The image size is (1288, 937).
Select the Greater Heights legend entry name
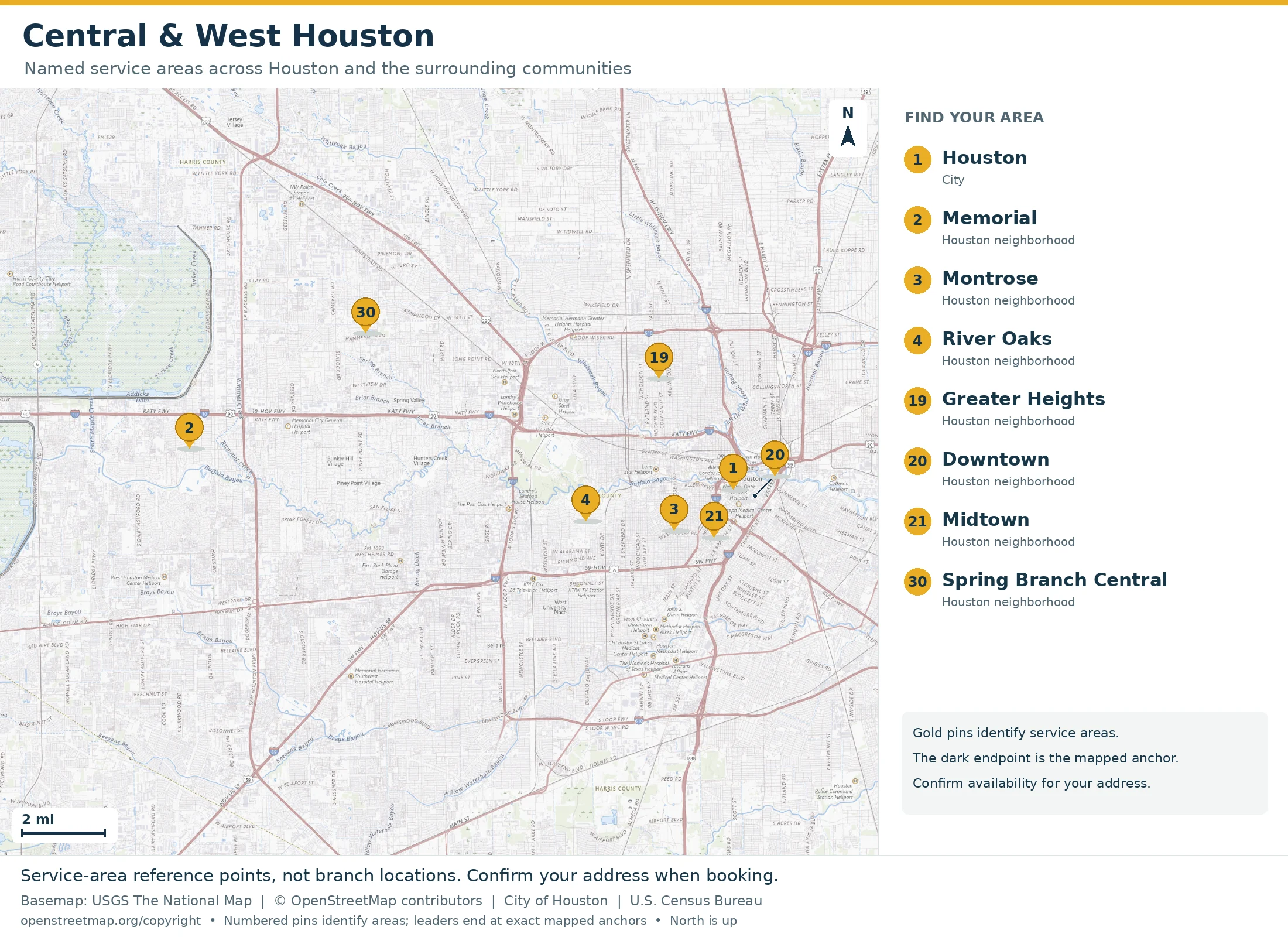pos(1023,399)
